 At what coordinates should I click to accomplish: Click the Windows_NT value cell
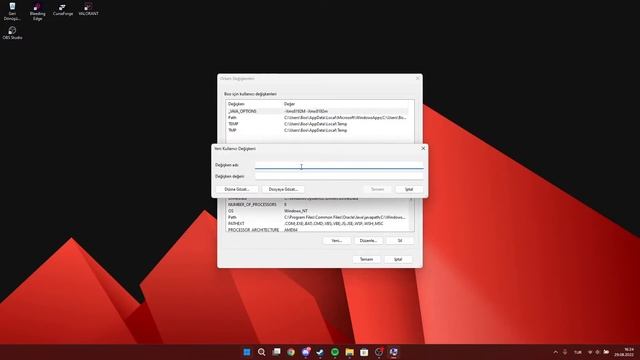point(296,211)
